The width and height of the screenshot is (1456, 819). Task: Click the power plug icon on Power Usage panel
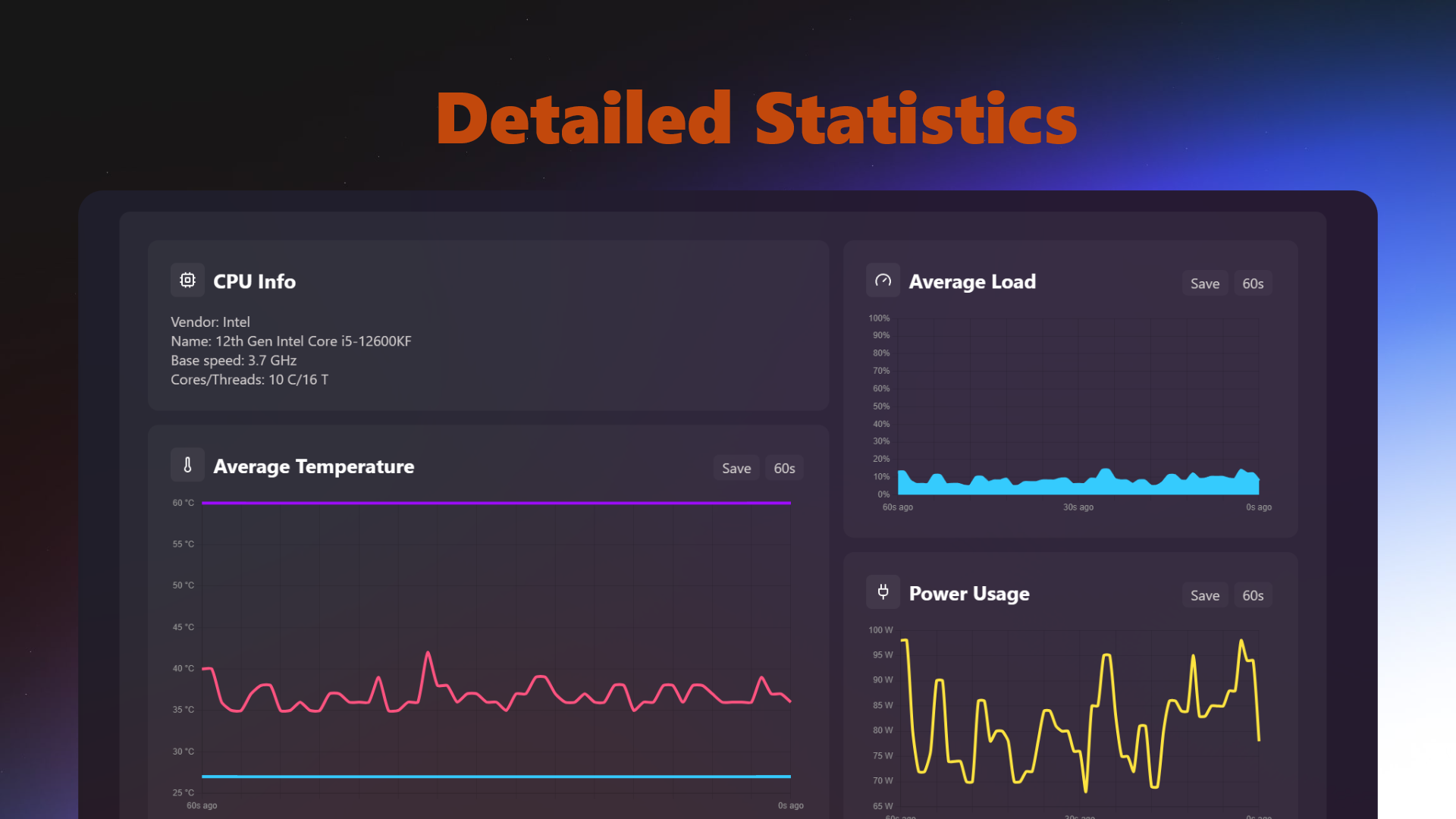(883, 592)
